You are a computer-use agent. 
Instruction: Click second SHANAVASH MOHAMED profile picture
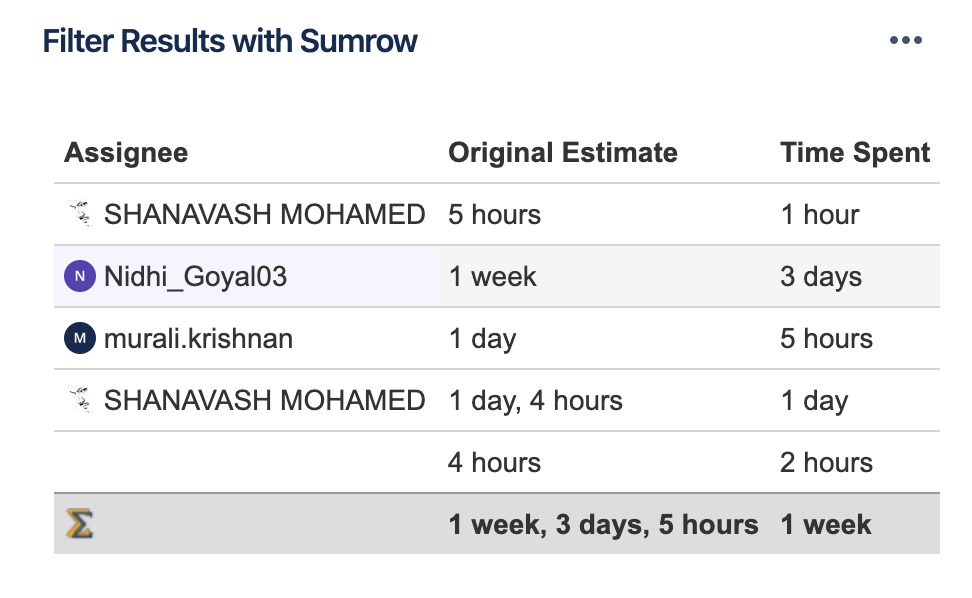point(81,400)
